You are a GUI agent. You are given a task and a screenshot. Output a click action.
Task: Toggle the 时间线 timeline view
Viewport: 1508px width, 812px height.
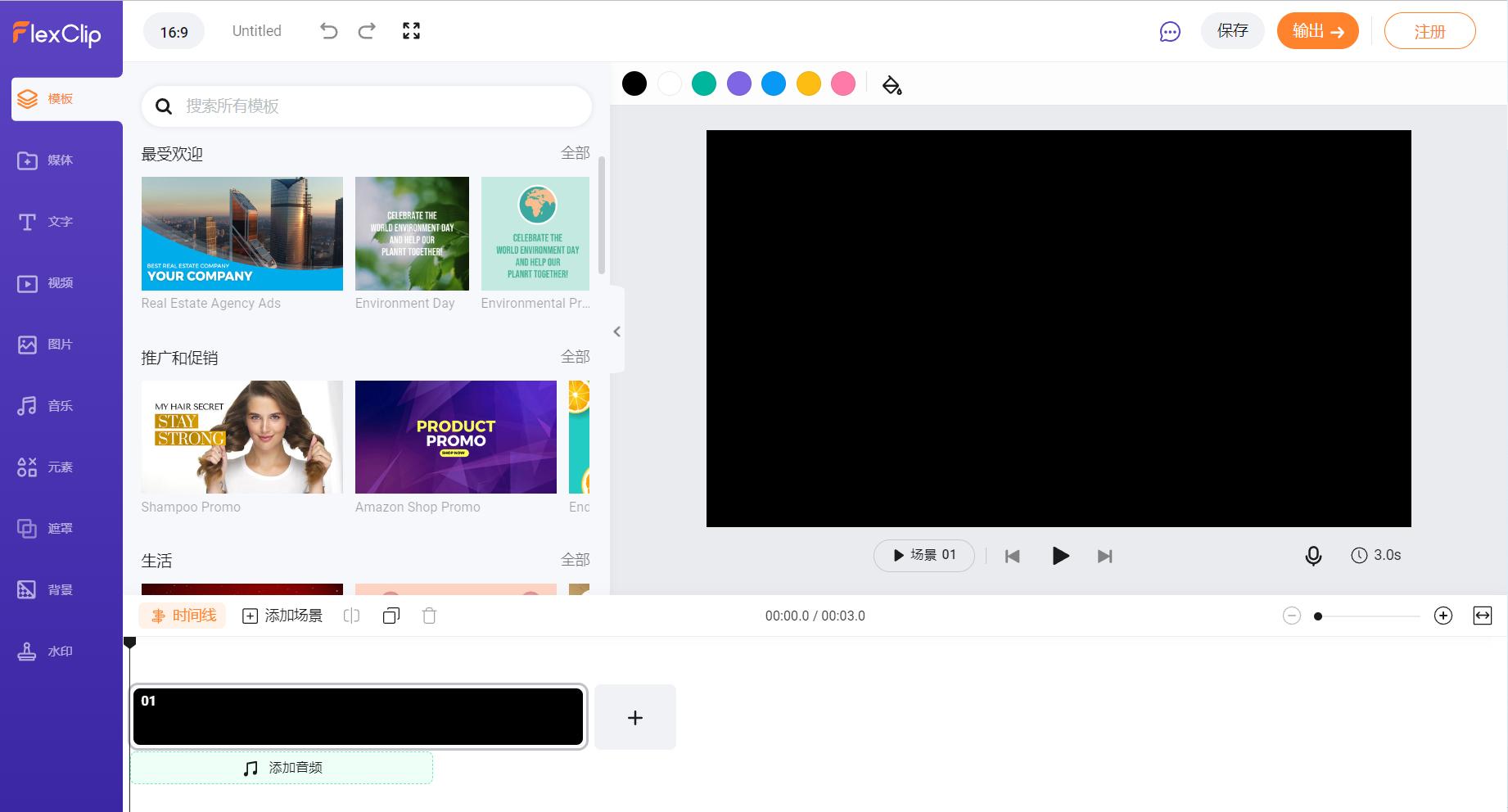183,616
